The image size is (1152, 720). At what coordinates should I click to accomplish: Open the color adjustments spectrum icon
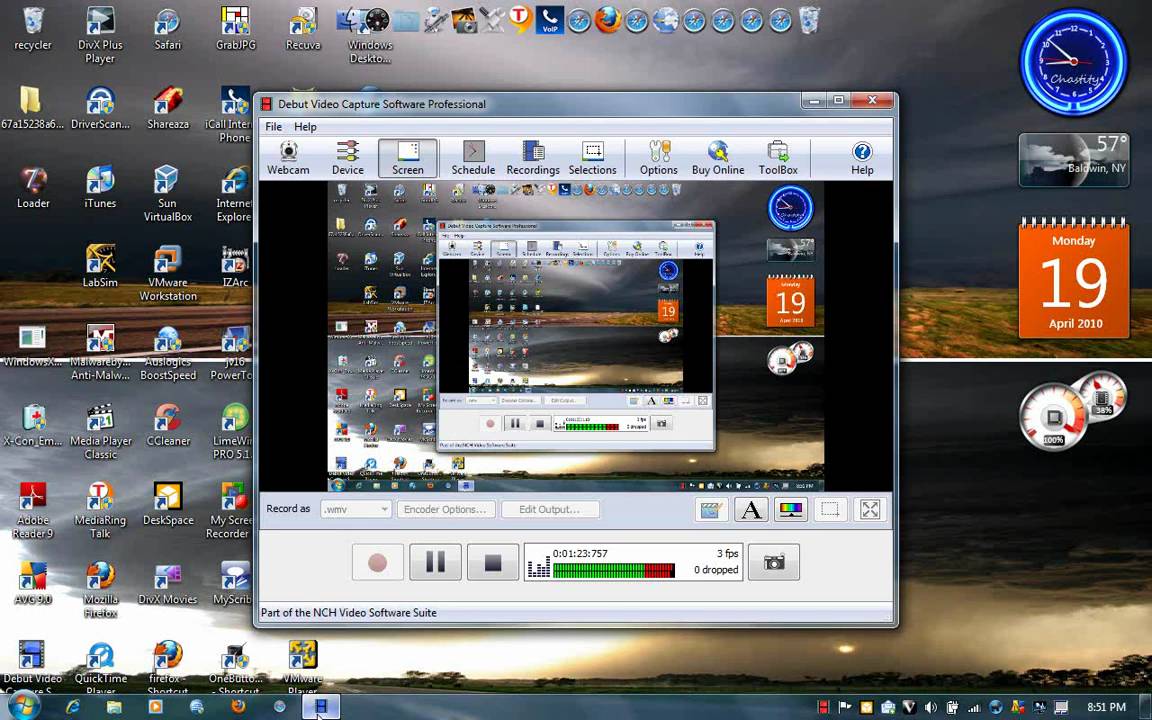click(791, 509)
